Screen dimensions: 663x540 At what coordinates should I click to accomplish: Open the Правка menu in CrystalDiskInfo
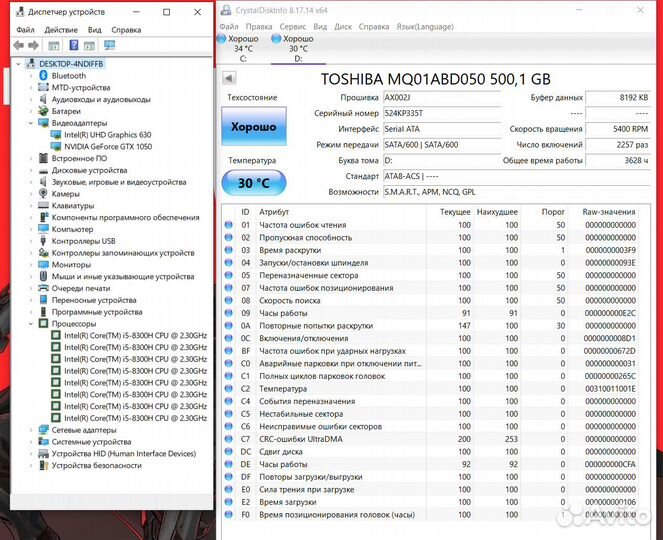[x=259, y=27]
